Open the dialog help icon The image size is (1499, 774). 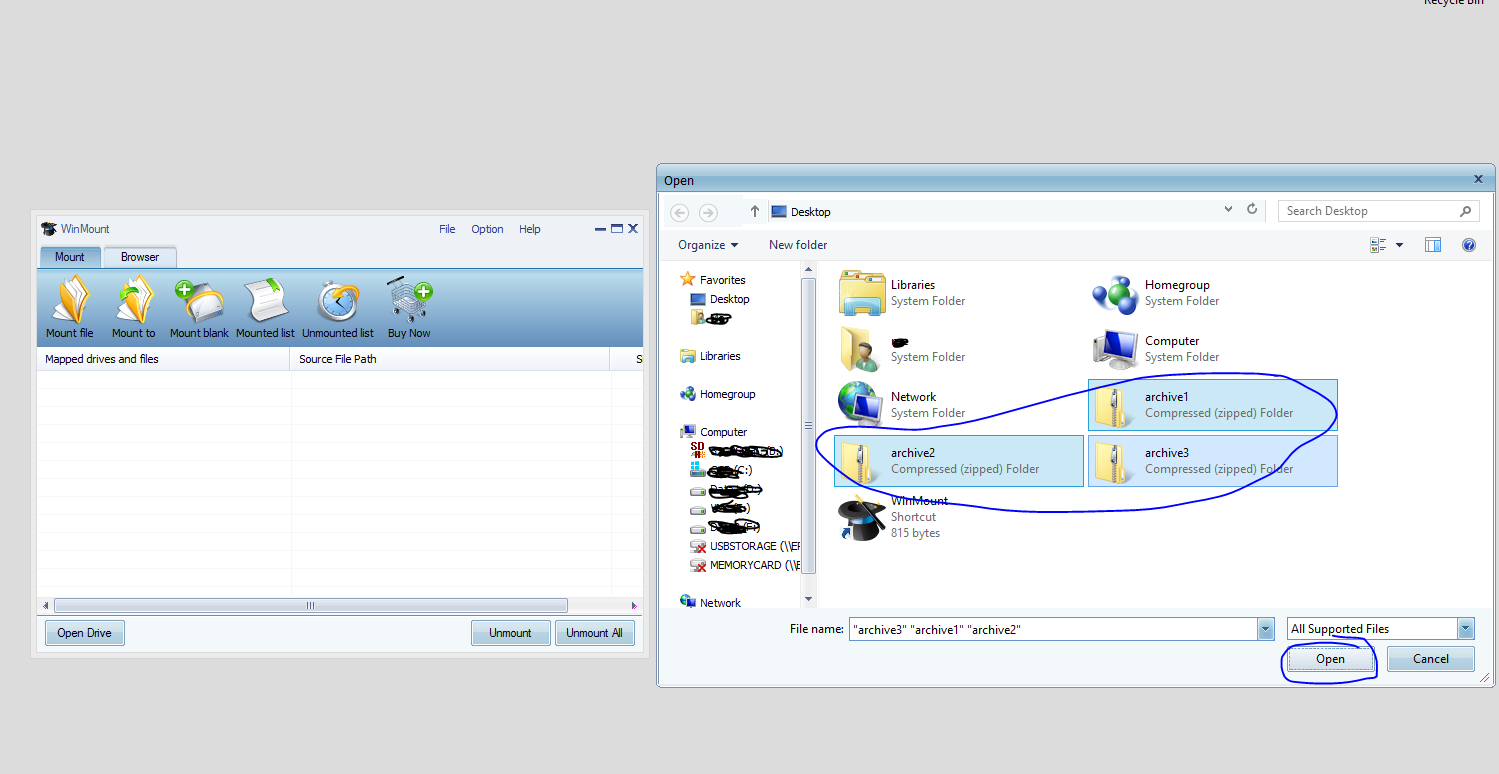coord(1469,245)
